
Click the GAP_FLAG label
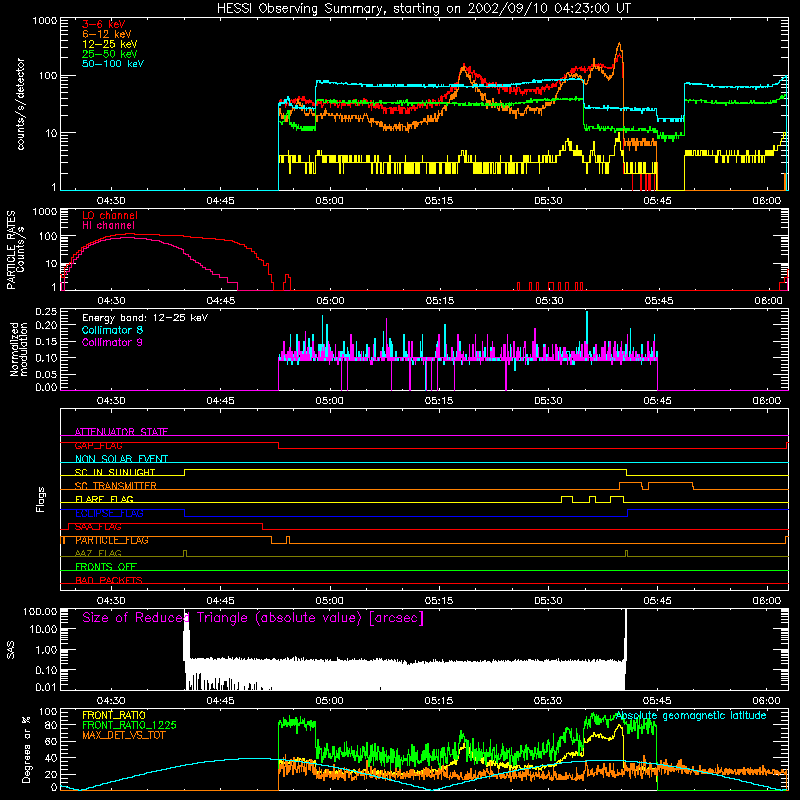point(98,445)
